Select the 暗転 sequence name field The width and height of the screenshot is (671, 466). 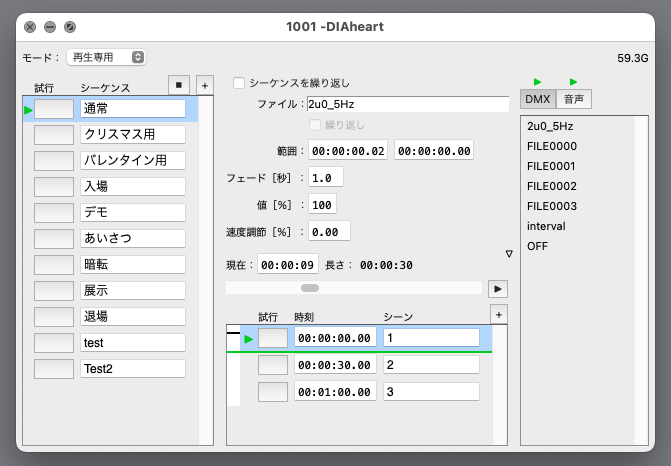[133, 264]
